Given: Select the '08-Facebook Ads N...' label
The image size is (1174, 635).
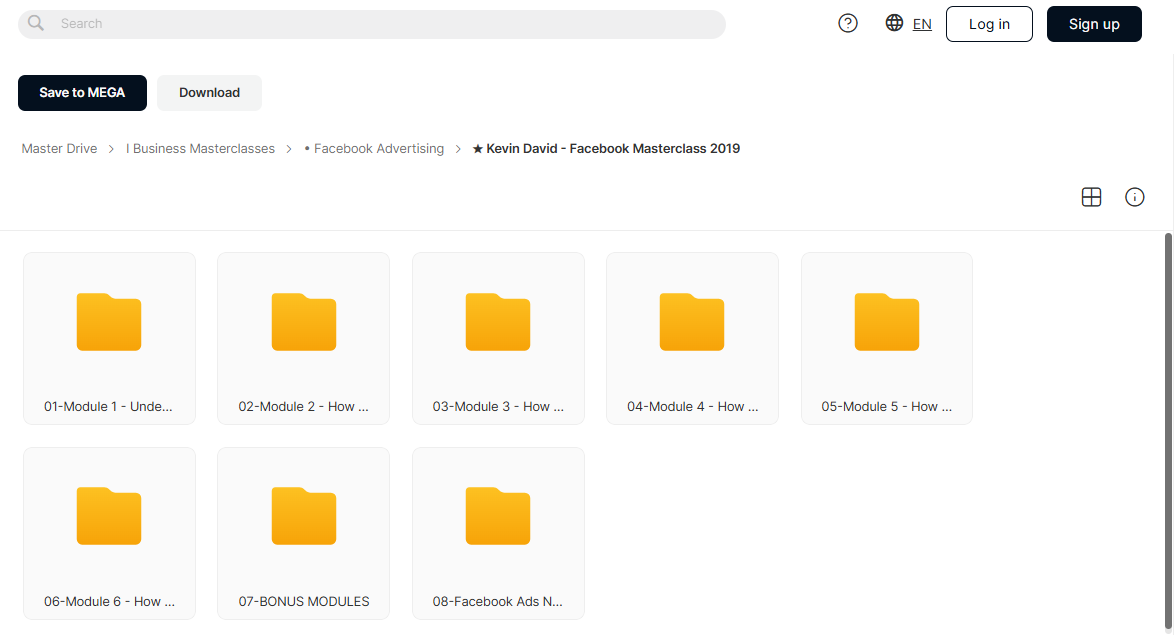Looking at the screenshot, I should [x=497, y=601].
